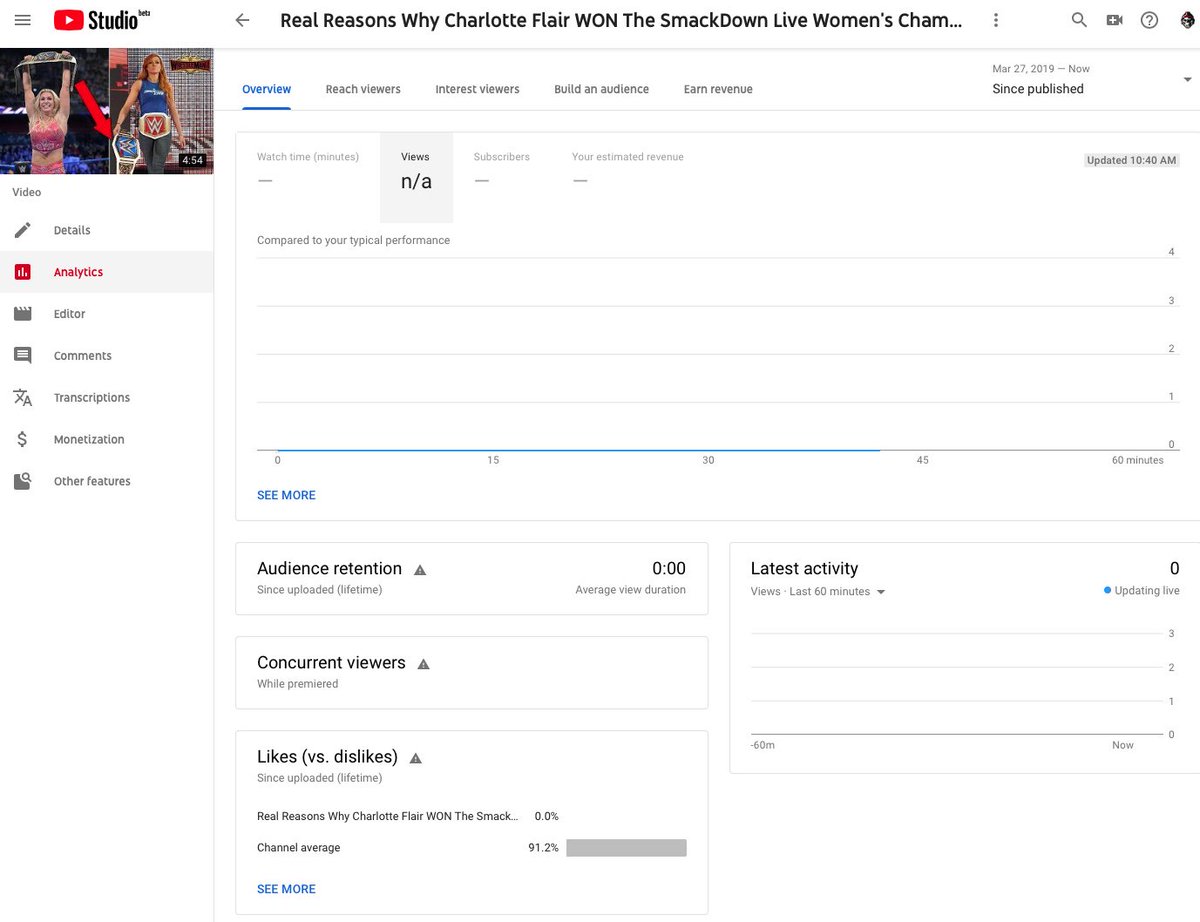Screen dimensions: 1200x922
Task: Click 'Compared to your typical performance' text
Action: point(353,240)
